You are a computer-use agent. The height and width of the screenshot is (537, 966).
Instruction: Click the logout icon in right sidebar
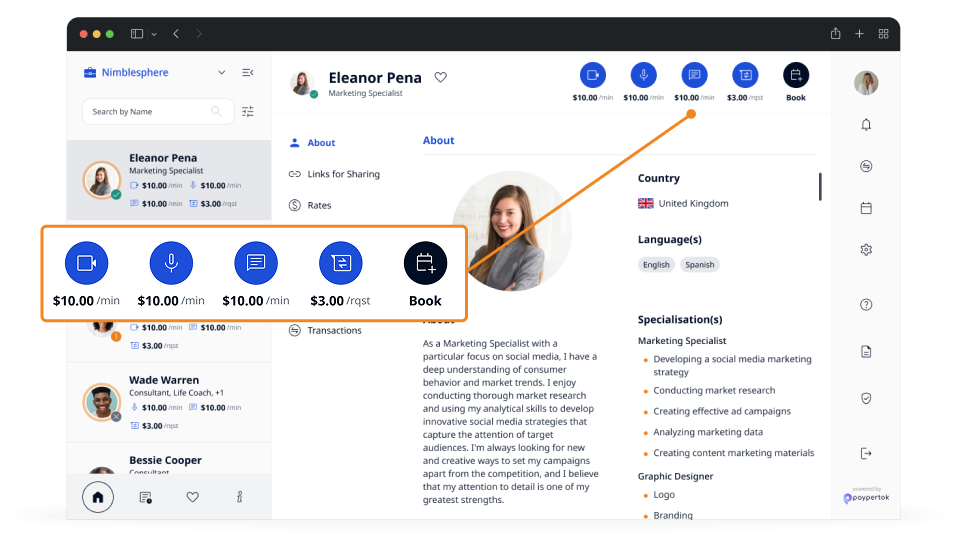tap(866, 453)
